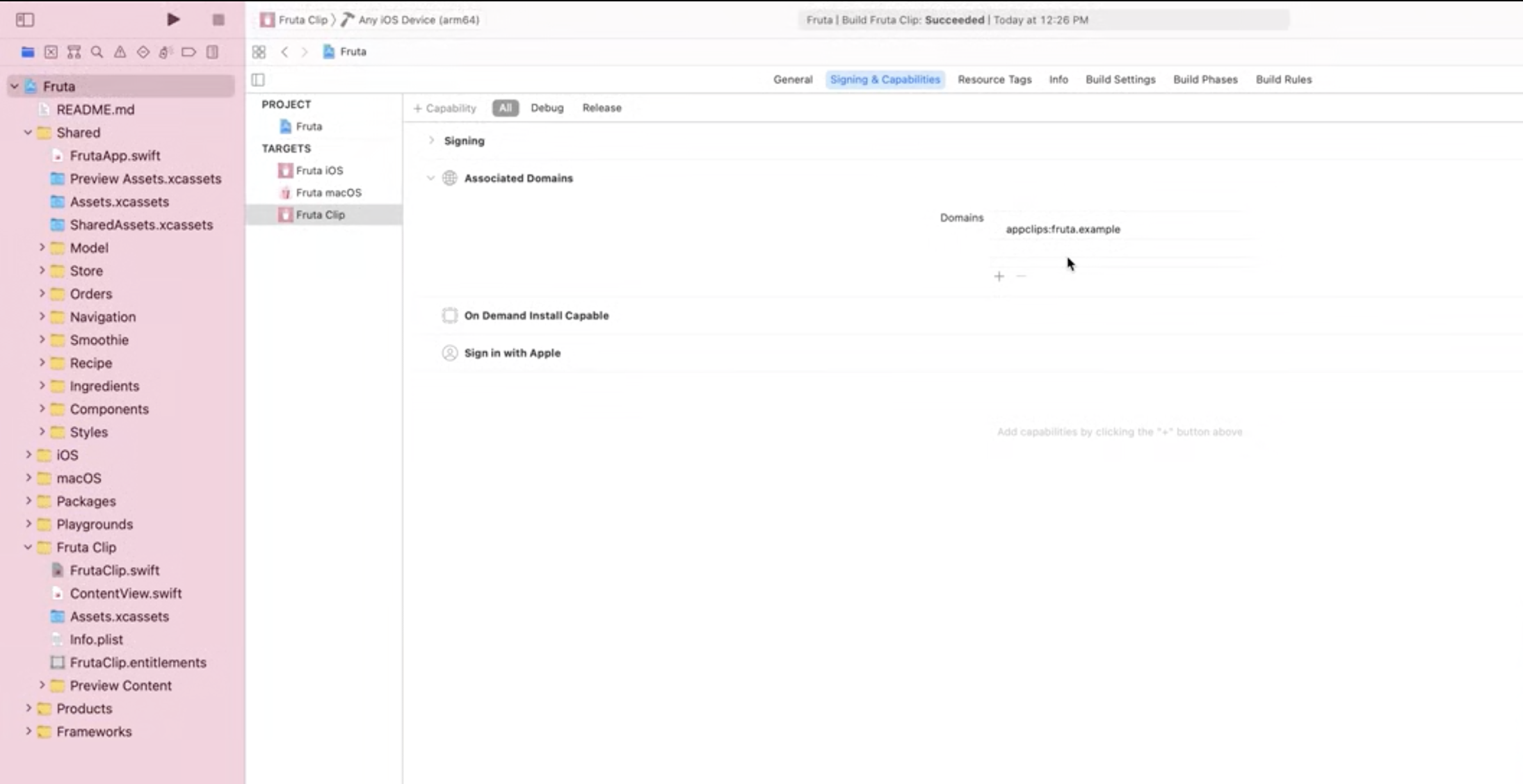The height and width of the screenshot is (784, 1523).
Task: Collapse the Associated Domains section
Action: point(430,178)
